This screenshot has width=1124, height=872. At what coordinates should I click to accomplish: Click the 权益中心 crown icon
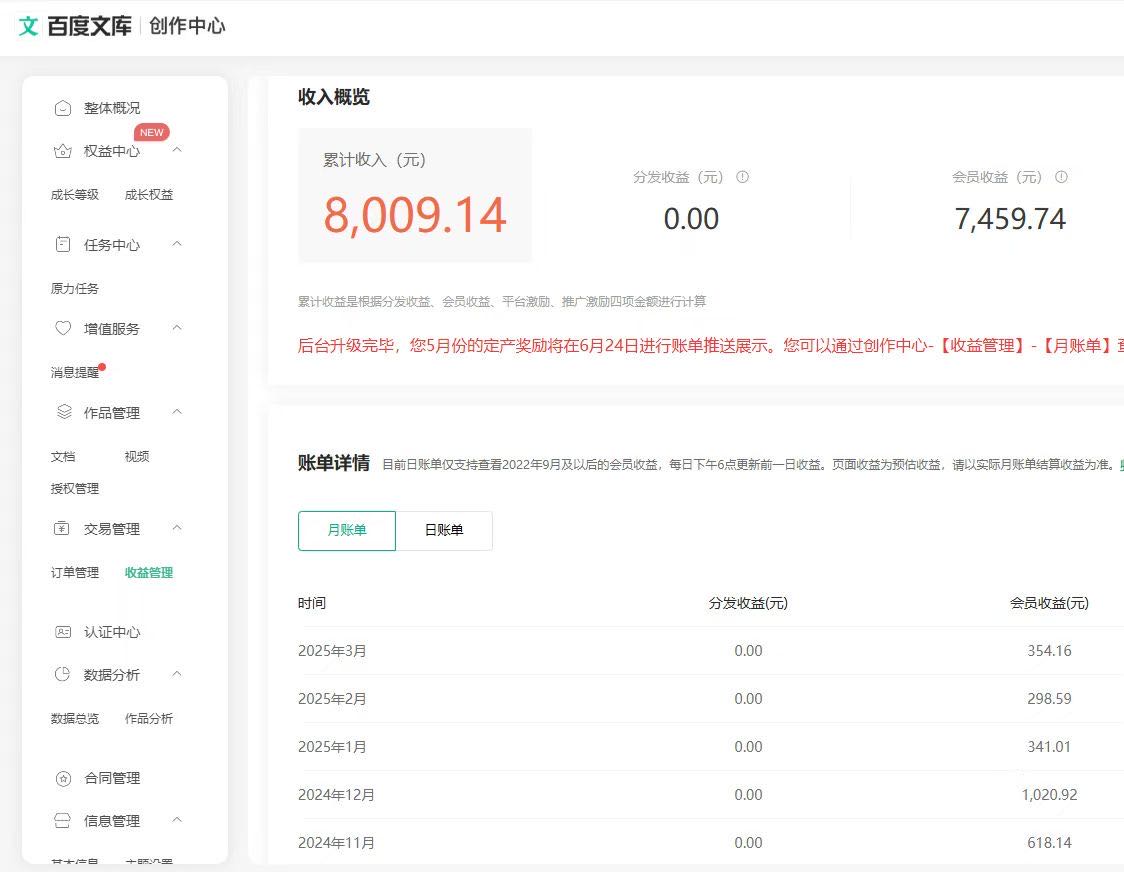point(63,151)
